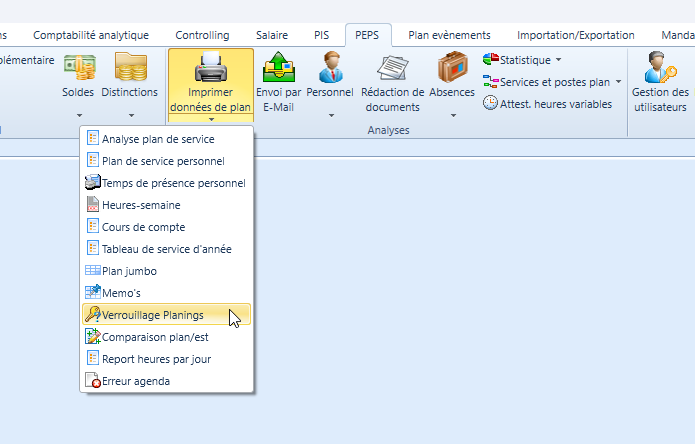Viewport: 695px width, 444px height.
Task: Click the Memo's pinned grid icon
Action: (93, 292)
